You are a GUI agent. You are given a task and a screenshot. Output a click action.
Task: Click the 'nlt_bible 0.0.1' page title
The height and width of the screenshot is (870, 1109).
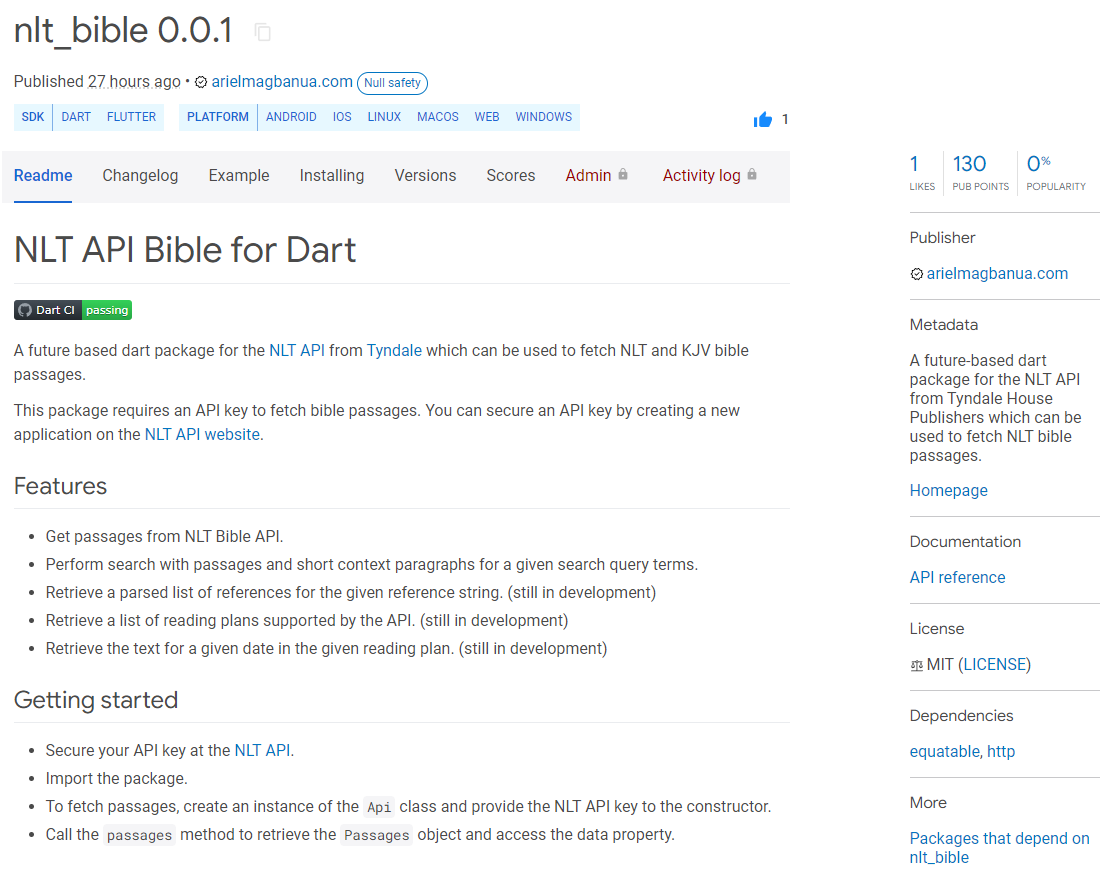(124, 31)
